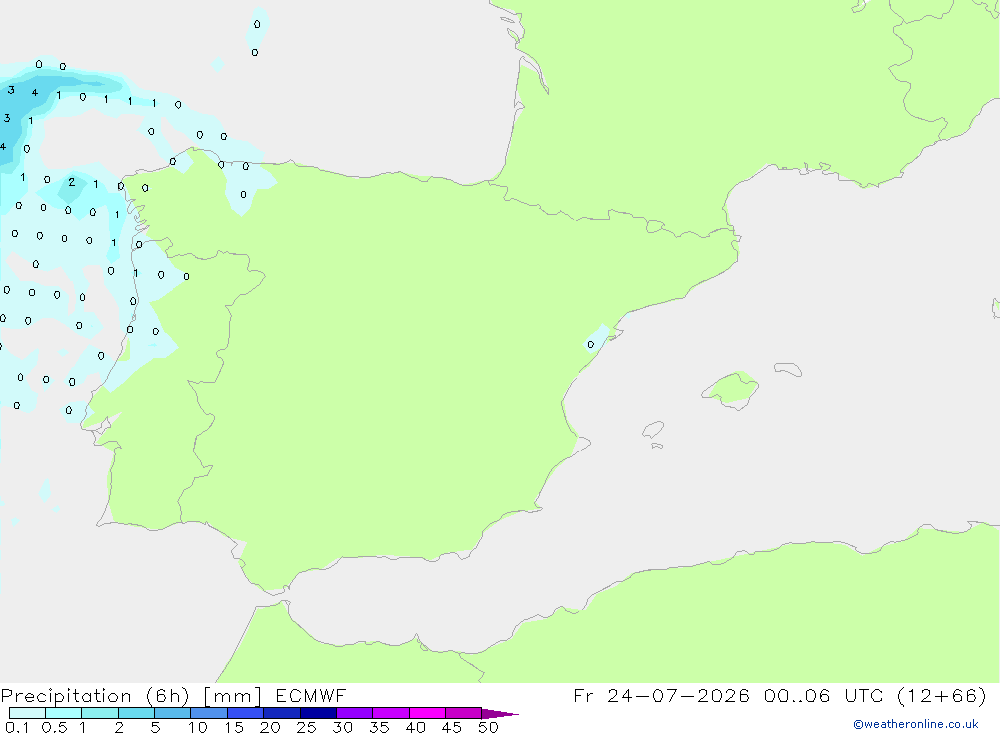Pick the 40–45 mm magenta legend swatch

tap(427, 713)
